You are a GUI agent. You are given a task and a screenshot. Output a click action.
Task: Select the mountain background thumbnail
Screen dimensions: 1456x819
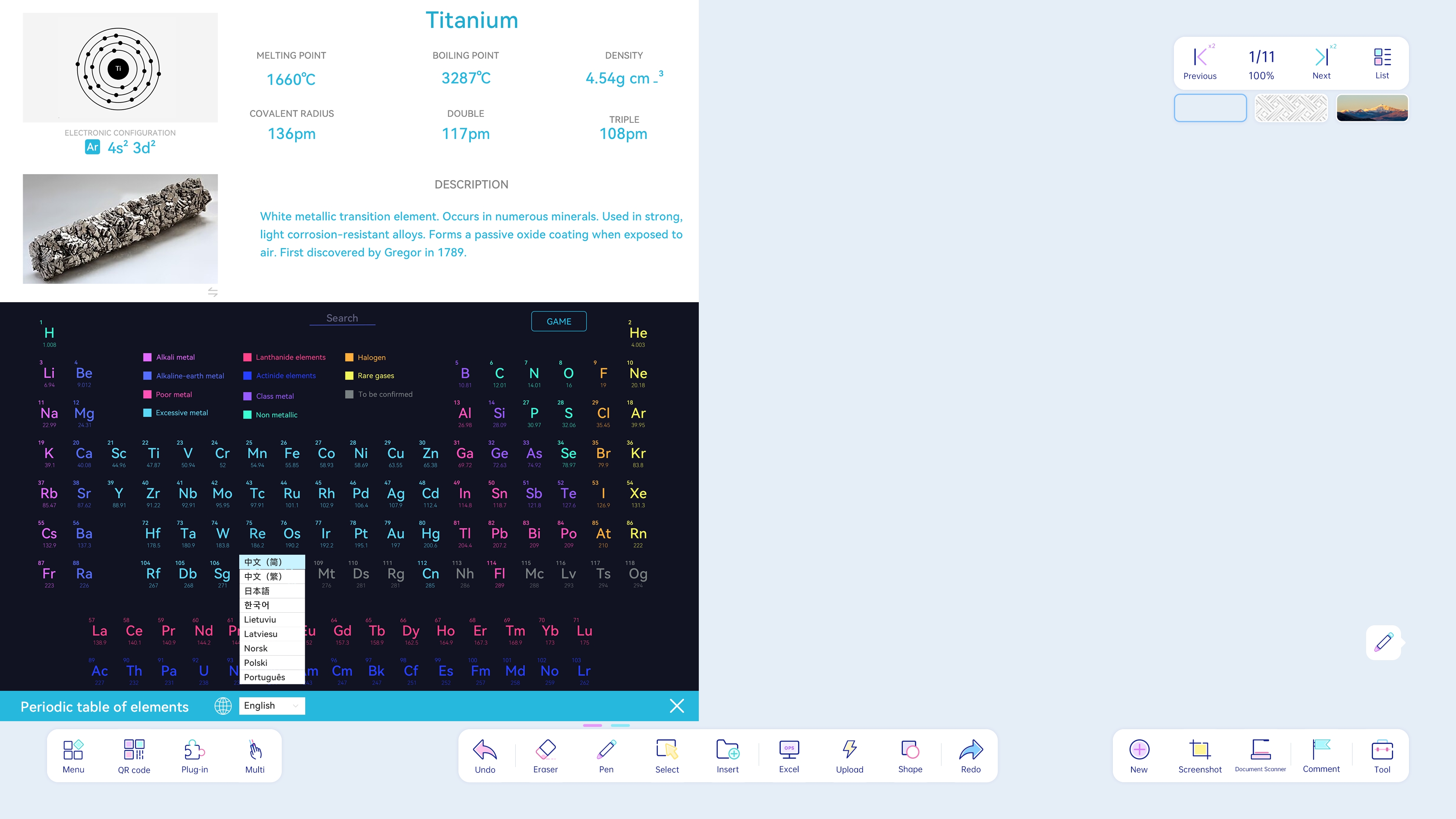(1372, 107)
